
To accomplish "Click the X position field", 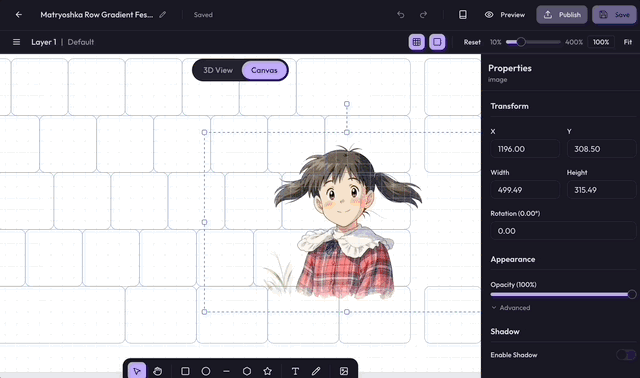I will coord(525,149).
